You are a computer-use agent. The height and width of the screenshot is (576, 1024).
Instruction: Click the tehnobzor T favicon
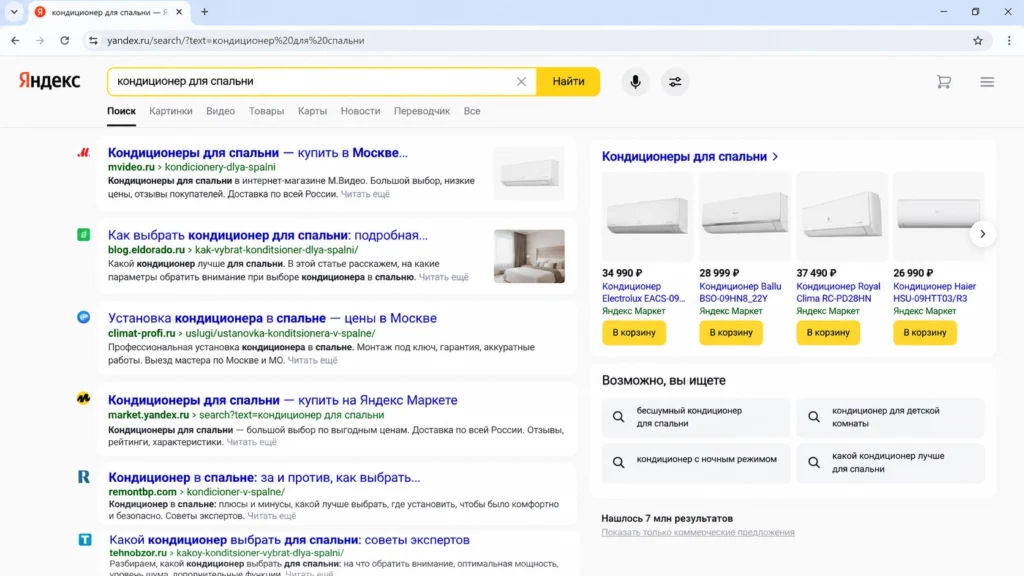coord(85,539)
